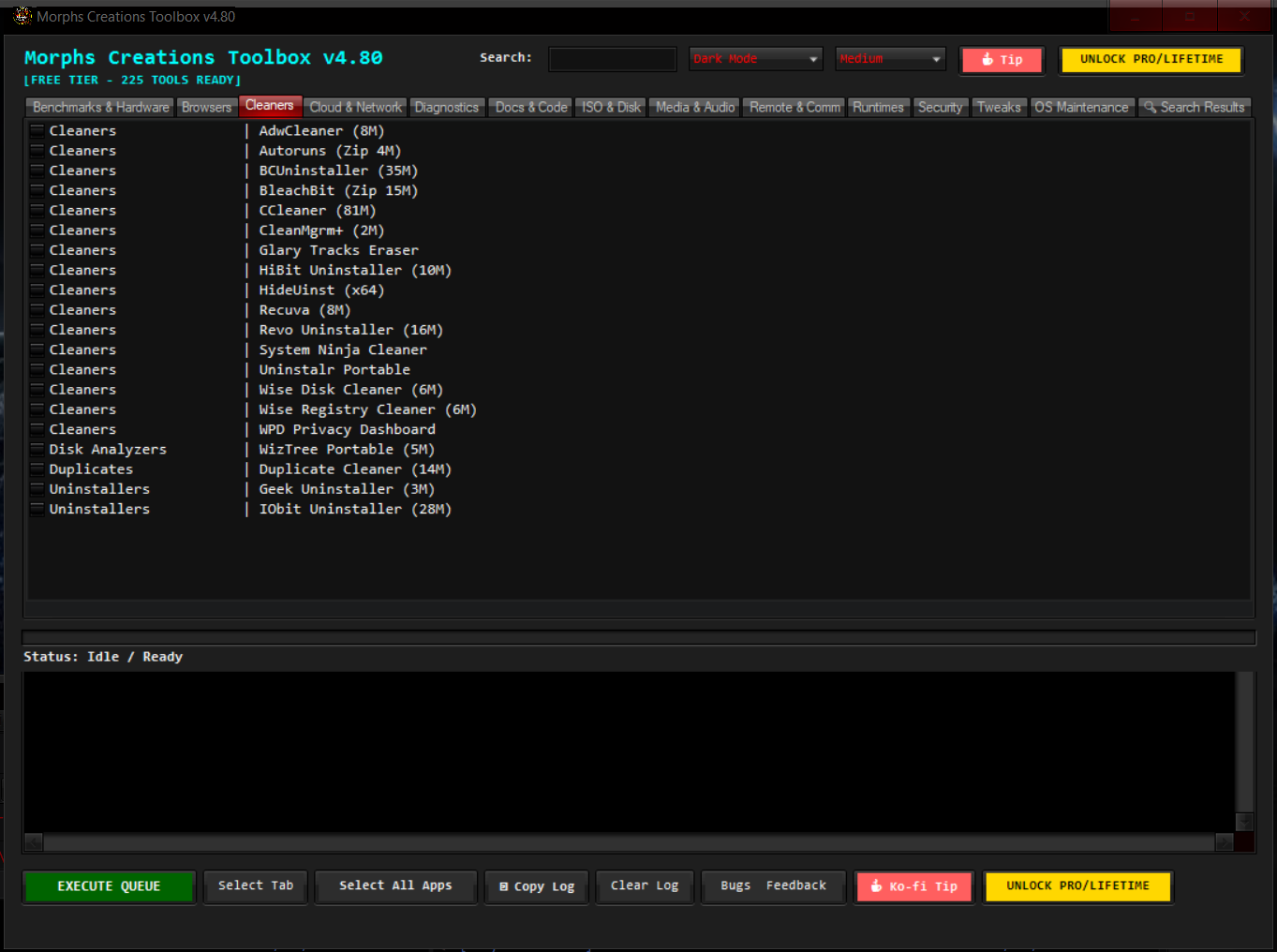Viewport: 1277px width, 952px height.
Task: Open the Runtimes tab
Action: point(878,108)
